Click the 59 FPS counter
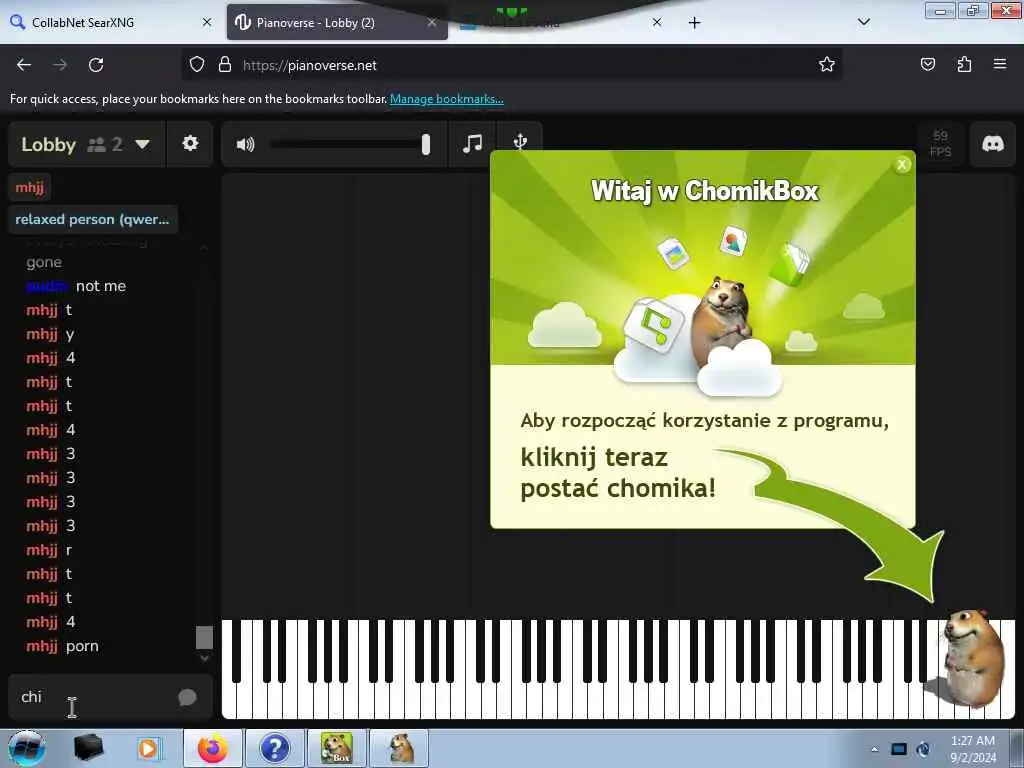The height and width of the screenshot is (768, 1024). [x=940, y=144]
